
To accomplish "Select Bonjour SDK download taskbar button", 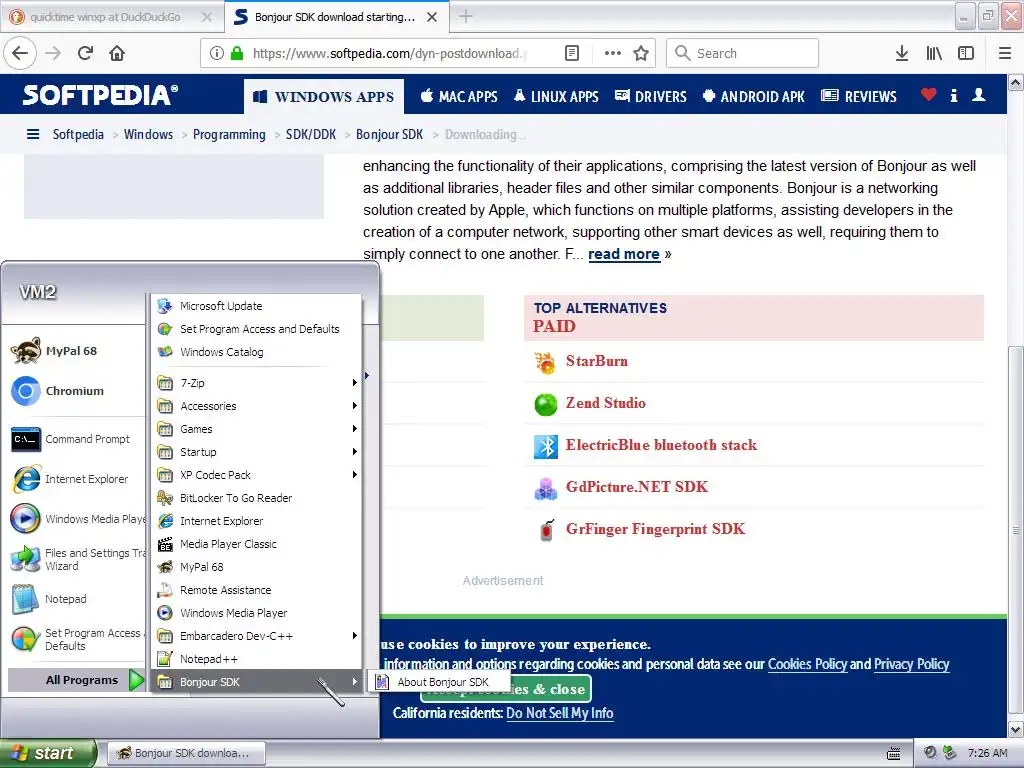I will 186,753.
